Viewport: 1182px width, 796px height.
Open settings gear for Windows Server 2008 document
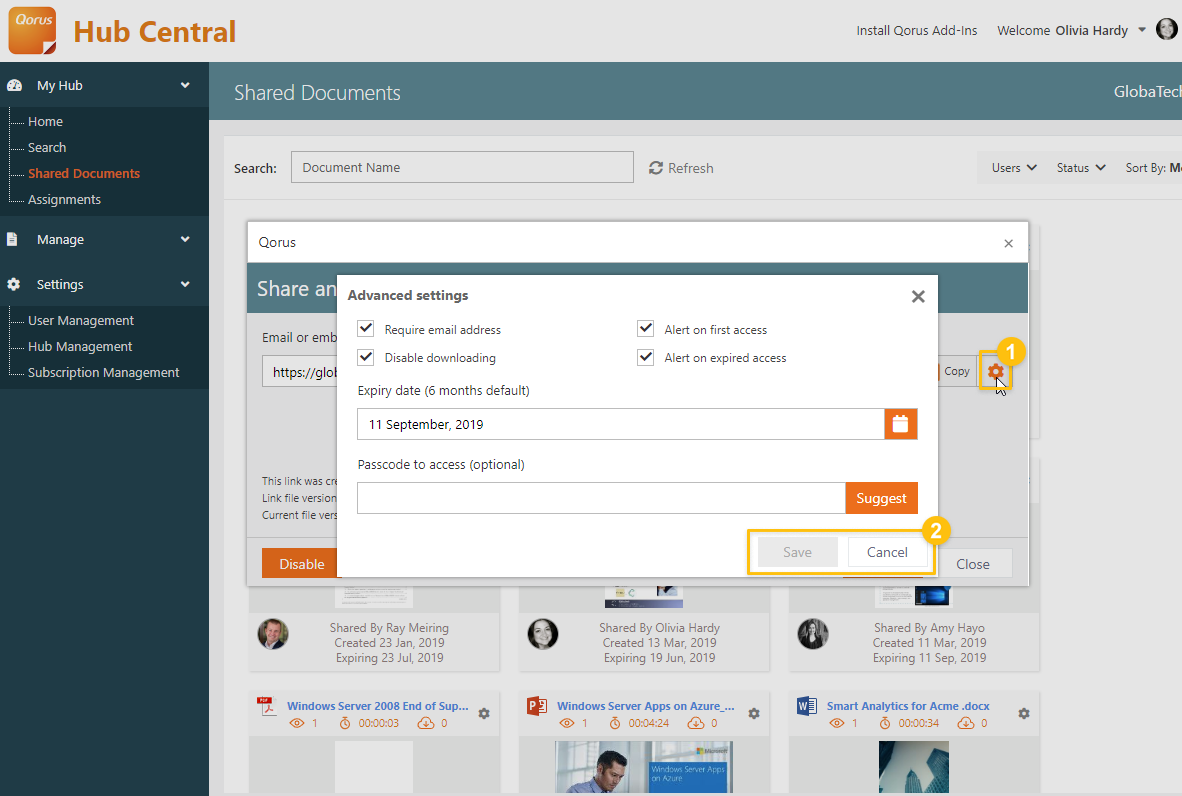point(484,713)
